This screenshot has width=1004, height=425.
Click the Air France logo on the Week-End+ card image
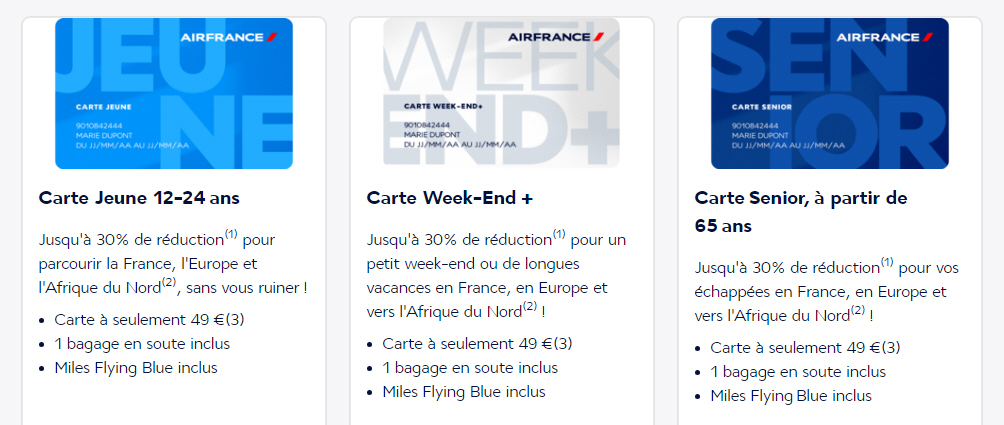555,38
